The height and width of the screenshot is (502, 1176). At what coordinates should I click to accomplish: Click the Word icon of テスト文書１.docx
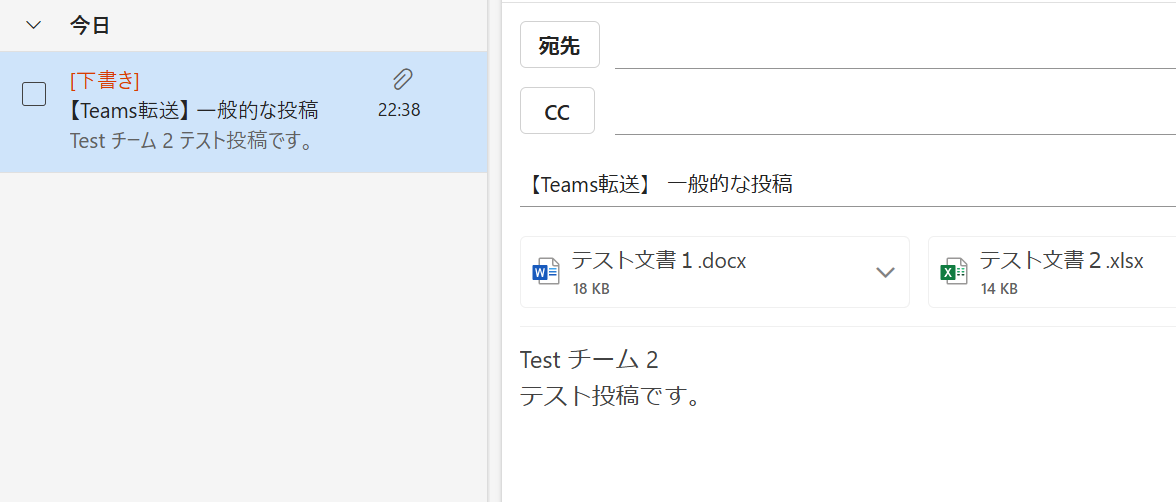coord(546,272)
